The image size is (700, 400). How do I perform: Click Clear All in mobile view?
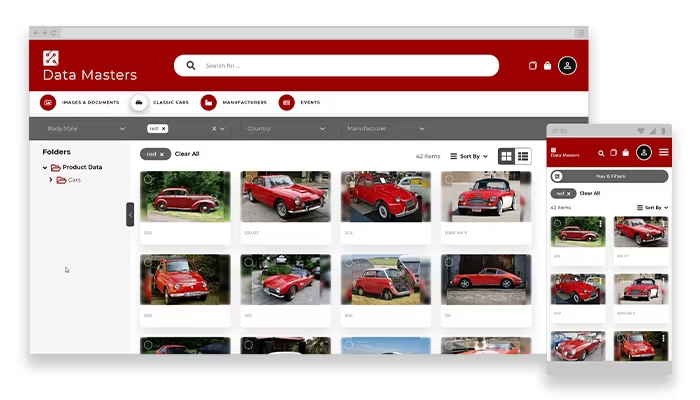[x=590, y=193]
